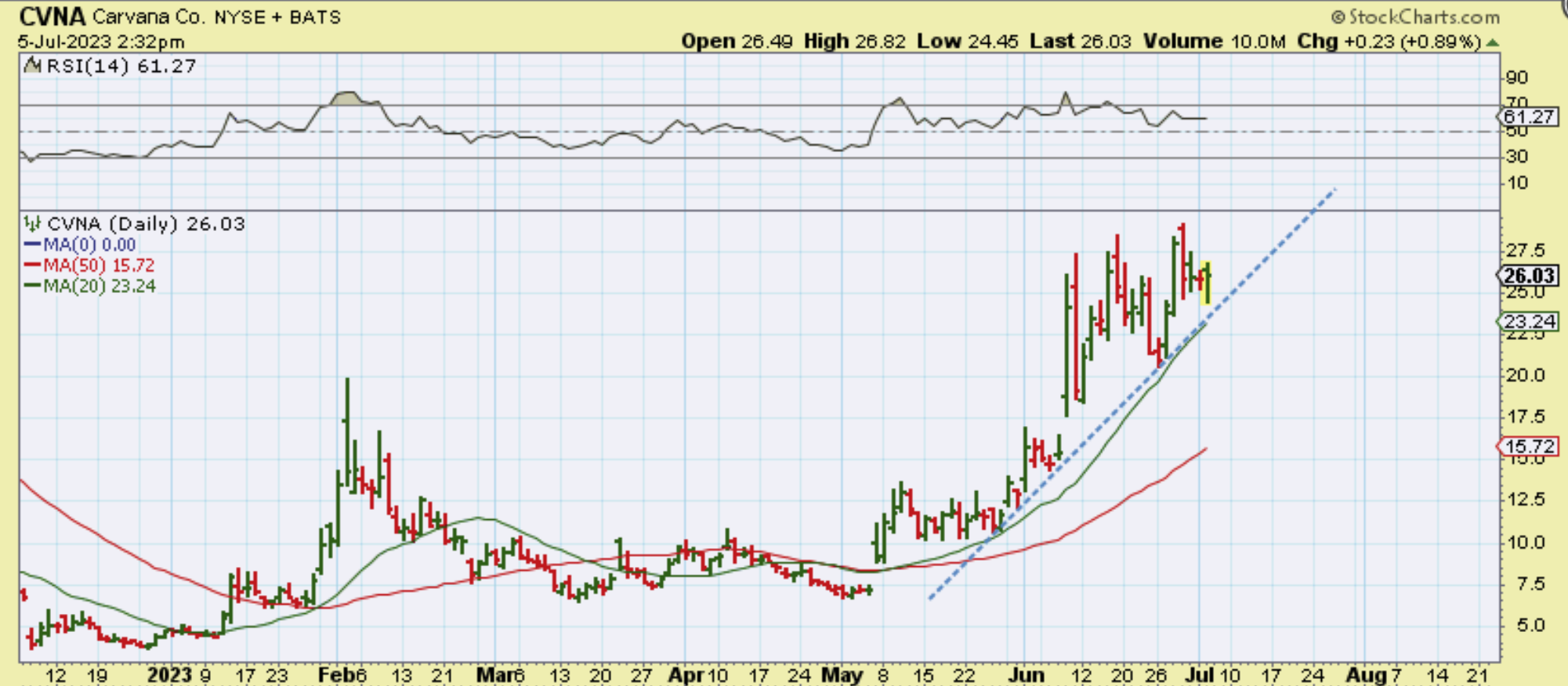1568x686 pixels.
Task: Click the green MA(20) line swatch
Action: pyautogui.click(x=32, y=286)
